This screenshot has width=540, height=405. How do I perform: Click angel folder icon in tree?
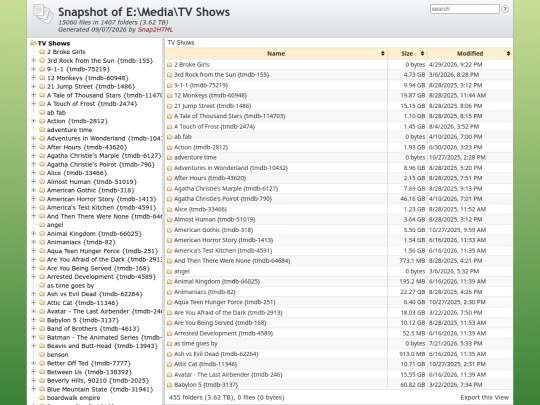pos(42,225)
